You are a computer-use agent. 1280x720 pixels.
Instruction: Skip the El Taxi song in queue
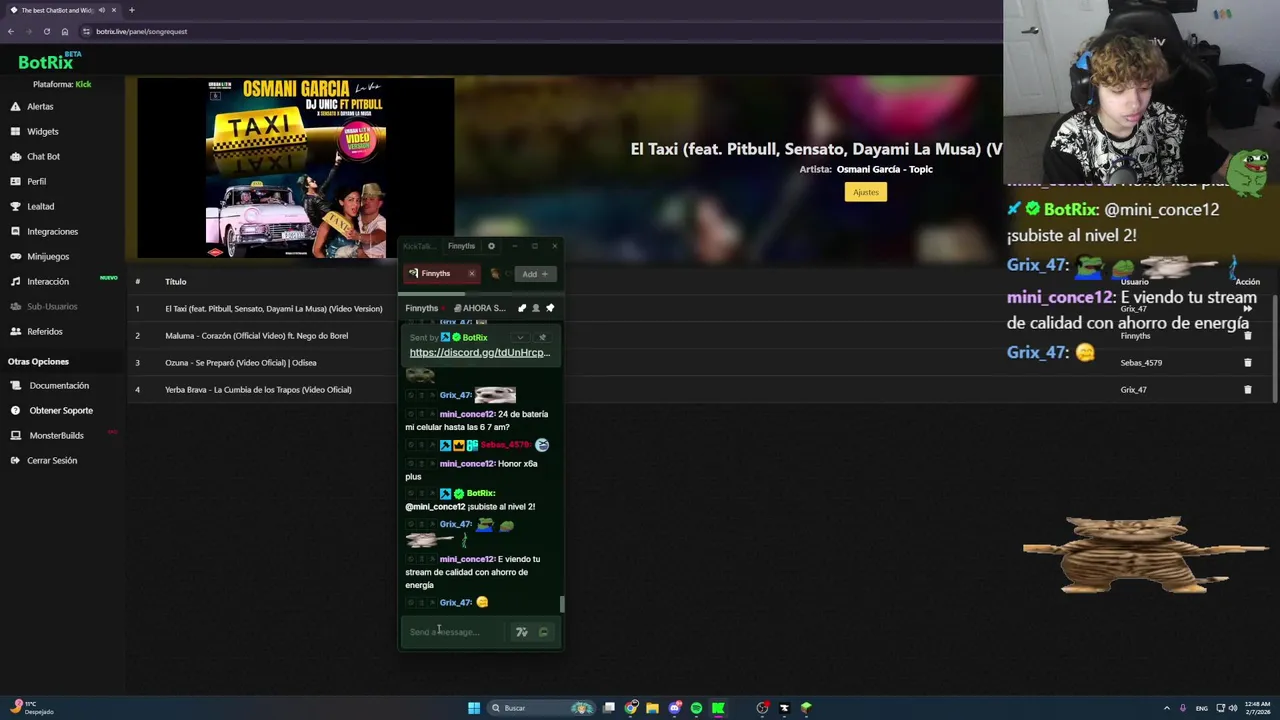pos(1247,308)
